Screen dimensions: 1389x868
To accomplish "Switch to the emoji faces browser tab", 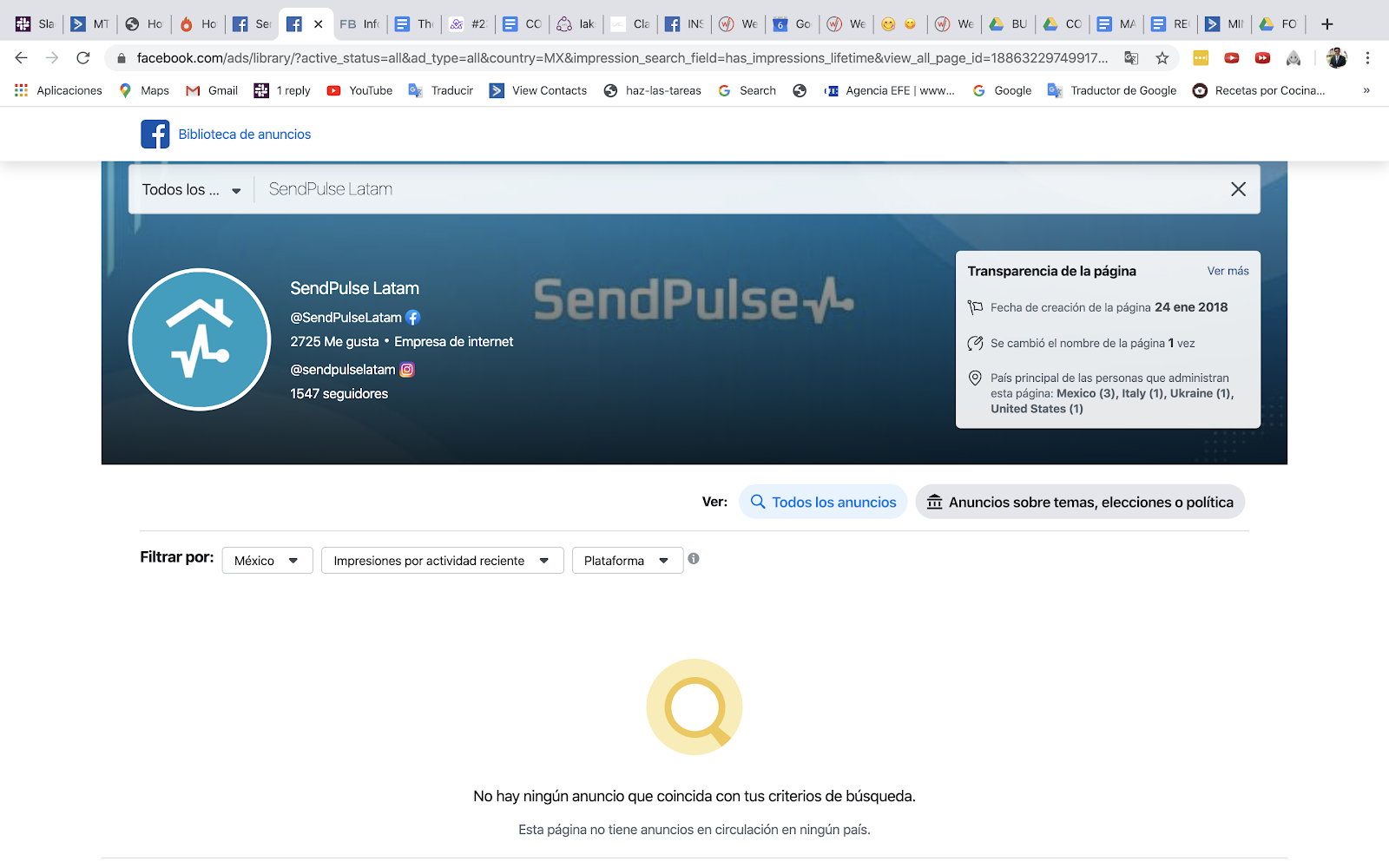I will [x=899, y=24].
